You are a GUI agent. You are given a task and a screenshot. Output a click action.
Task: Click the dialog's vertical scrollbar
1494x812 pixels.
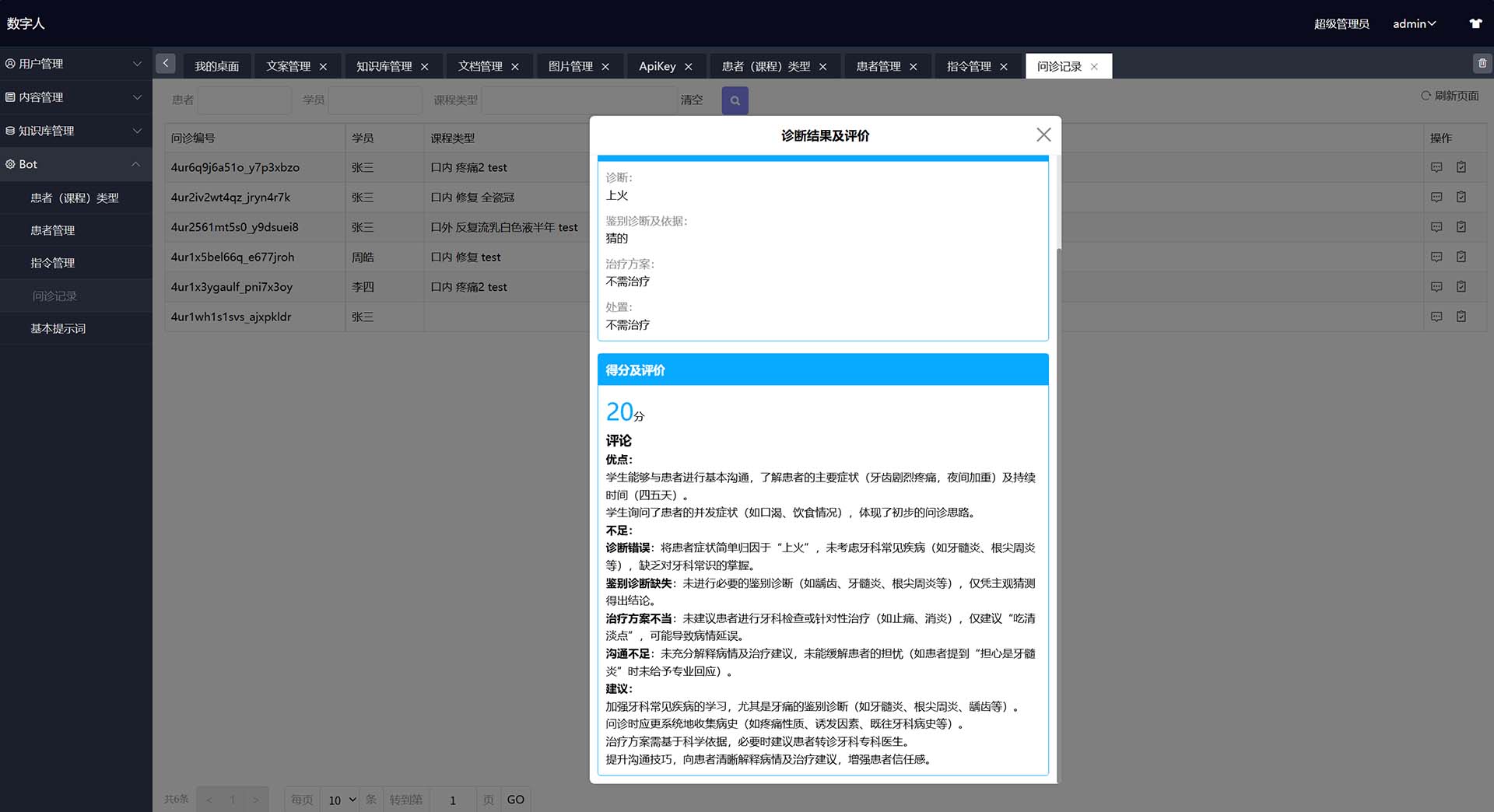click(x=1057, y=202)
